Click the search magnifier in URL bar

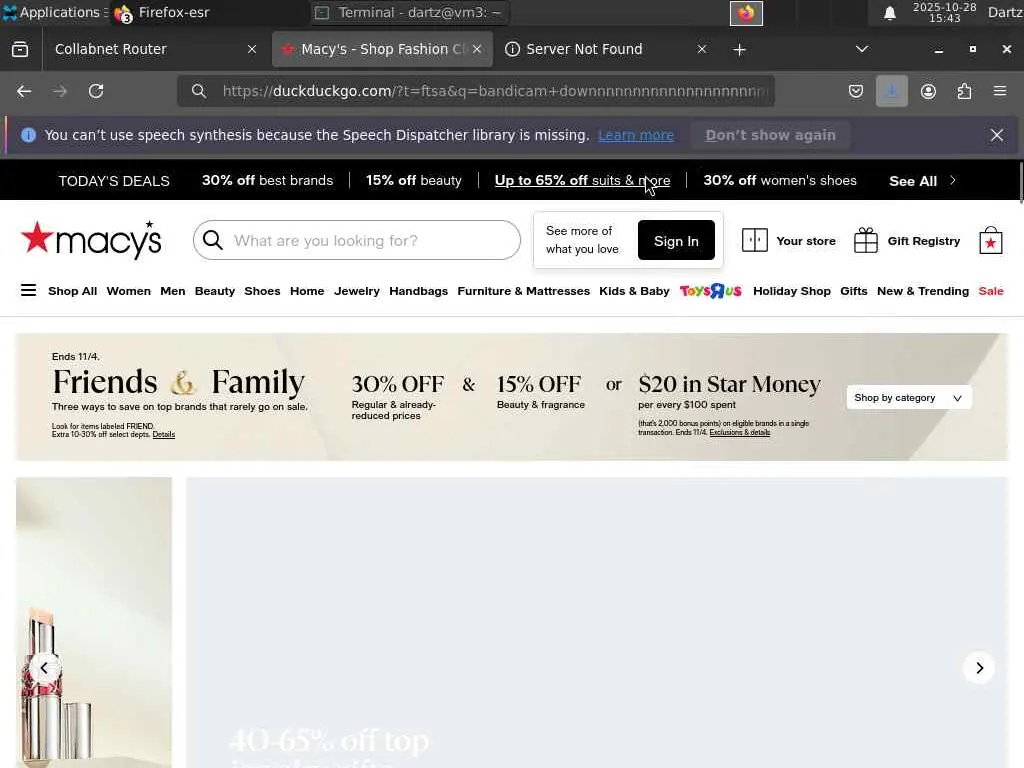(199, 91)
